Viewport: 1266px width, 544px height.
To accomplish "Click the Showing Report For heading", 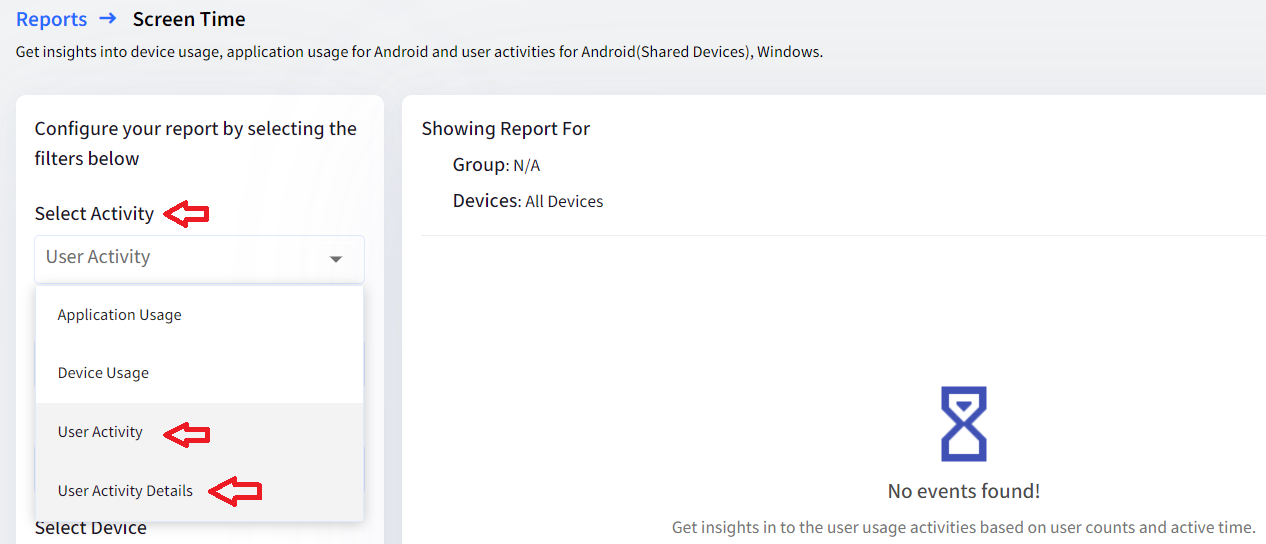I will (x=506, y=129).
